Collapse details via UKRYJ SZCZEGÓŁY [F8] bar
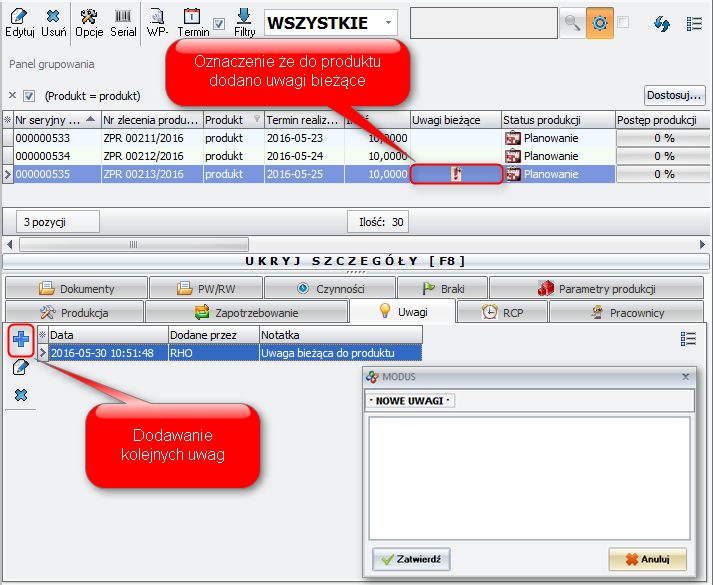The width and height of the screenshot is (713, 585). pos(356,261)
